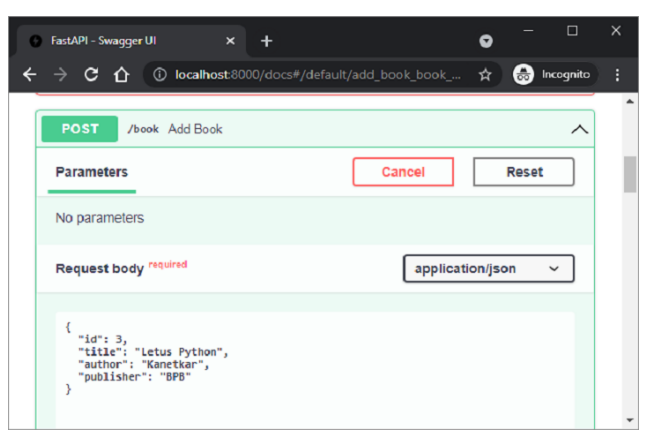The height and width of the screenshot is (440, 654).
Task: Go to the browser home page
Action: [x=121, y=75]
